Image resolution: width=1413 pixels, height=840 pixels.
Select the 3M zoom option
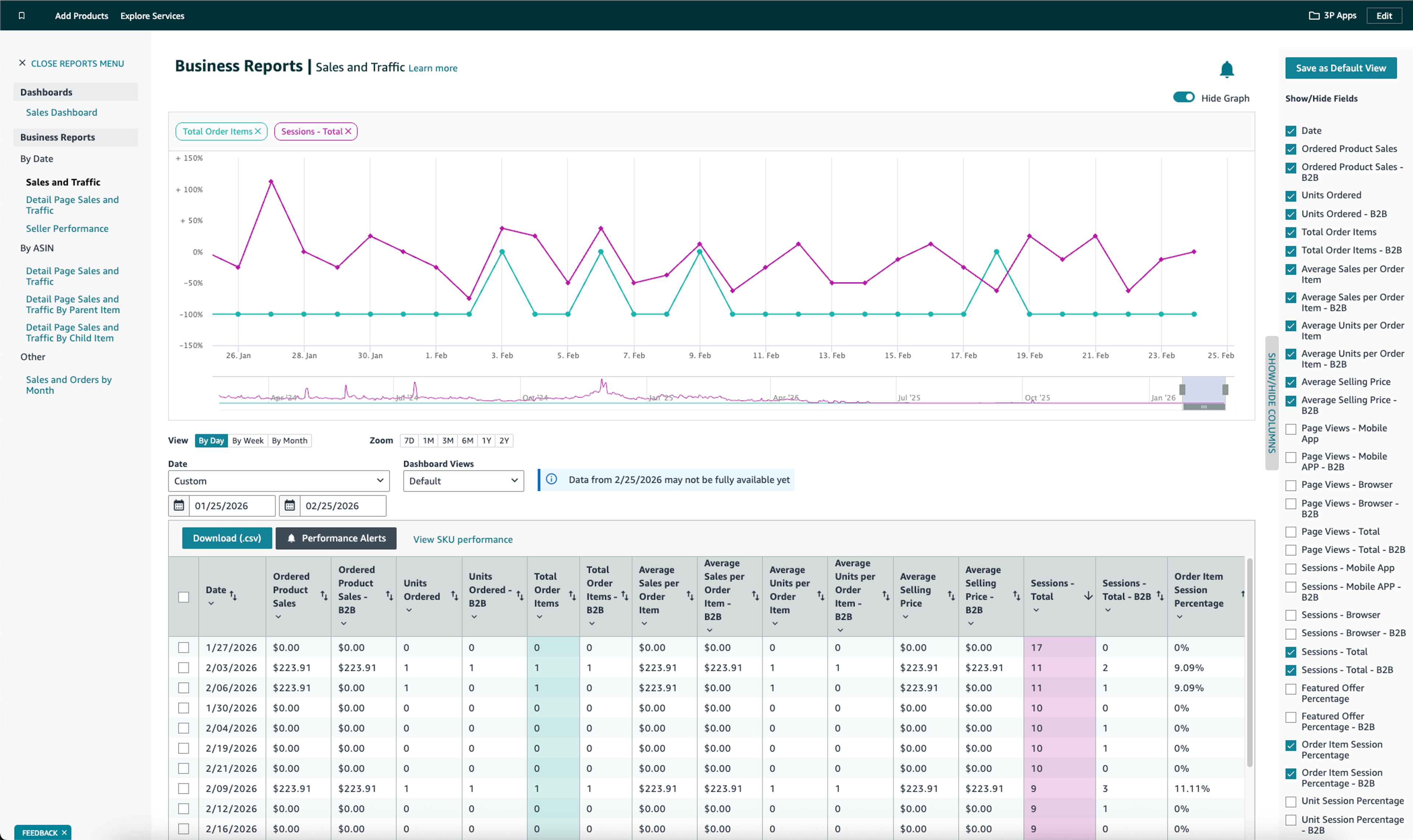(447, 441)
